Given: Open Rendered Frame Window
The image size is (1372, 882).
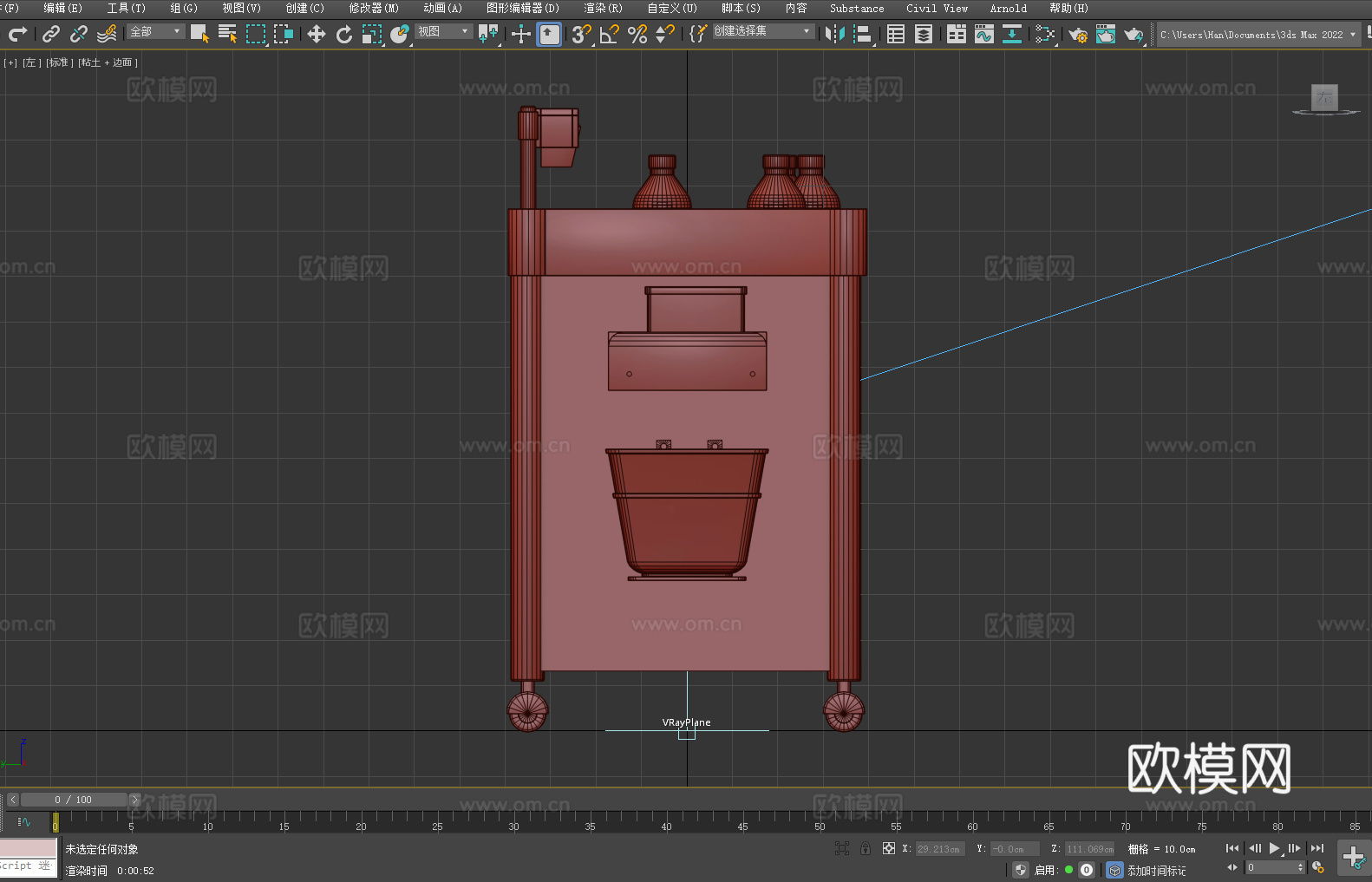Looking at the screenshot, I should (1106, 34).
